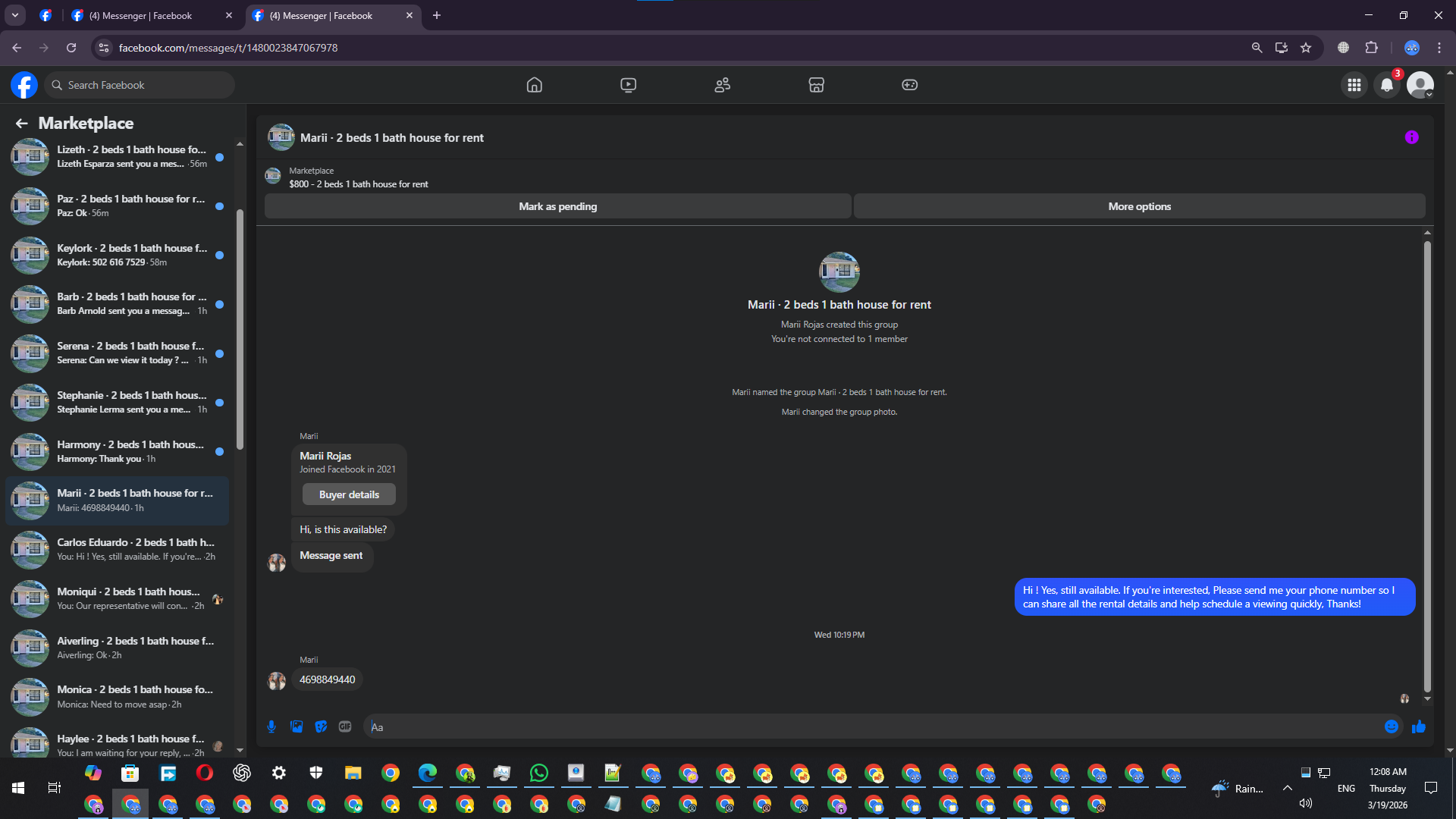The width and height of the screenshot is (1456, 819).
Task: Click Buyer details button
Action: point(349,494)
